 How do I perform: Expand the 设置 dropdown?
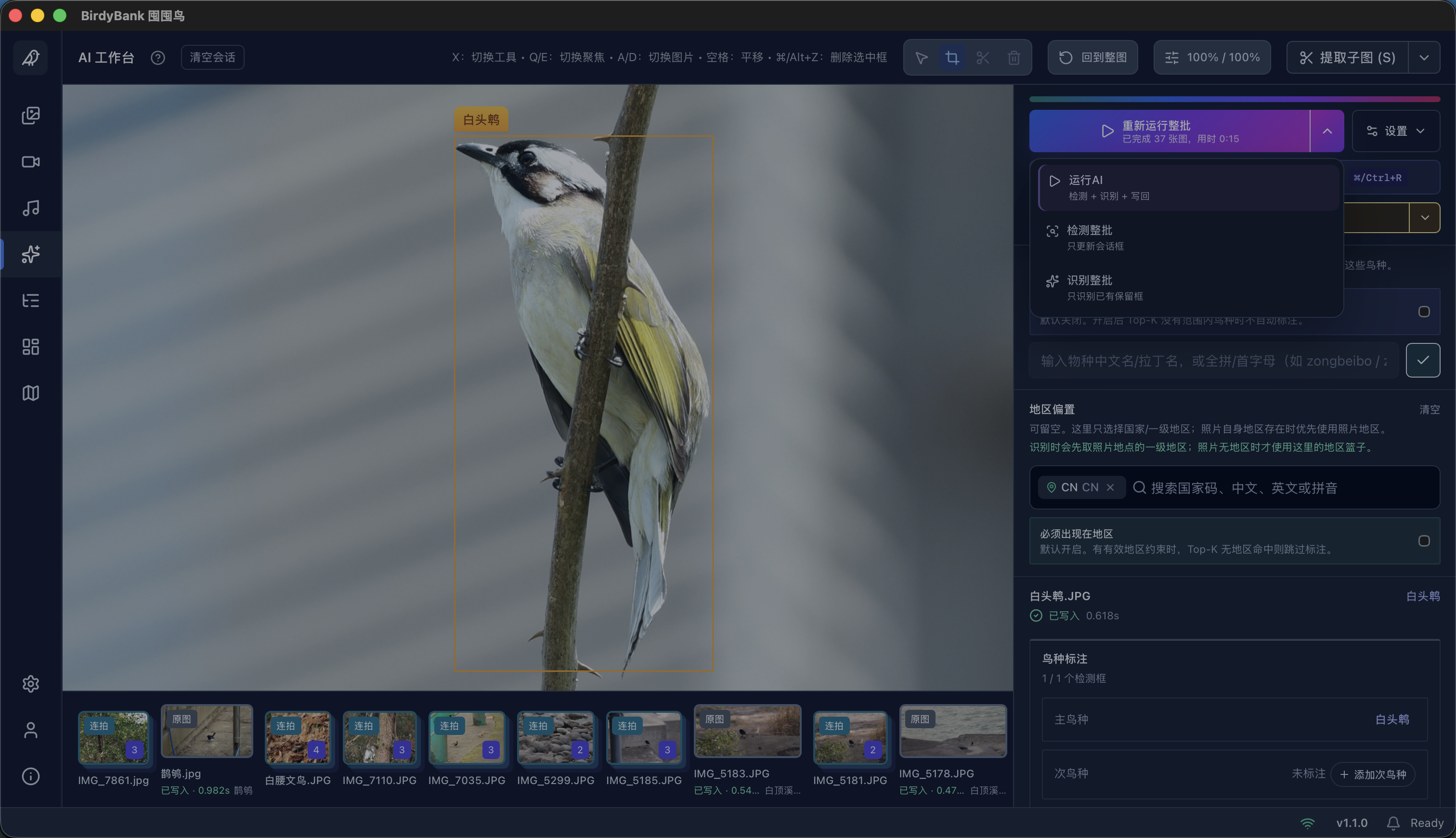pyautogui.click(x=1396, y=131)
